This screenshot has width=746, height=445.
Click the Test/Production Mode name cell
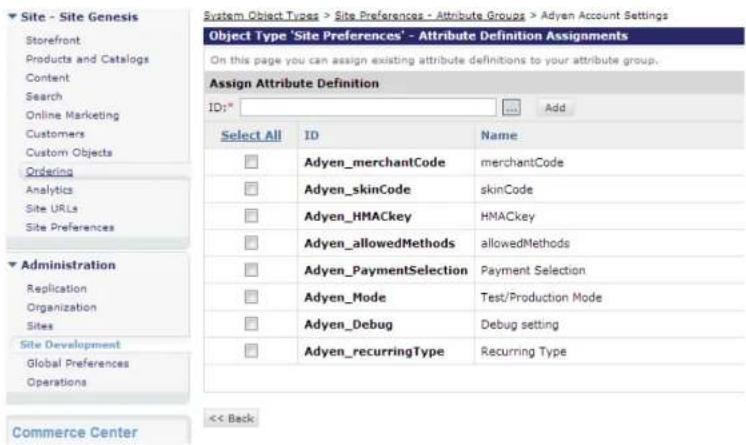541,297
